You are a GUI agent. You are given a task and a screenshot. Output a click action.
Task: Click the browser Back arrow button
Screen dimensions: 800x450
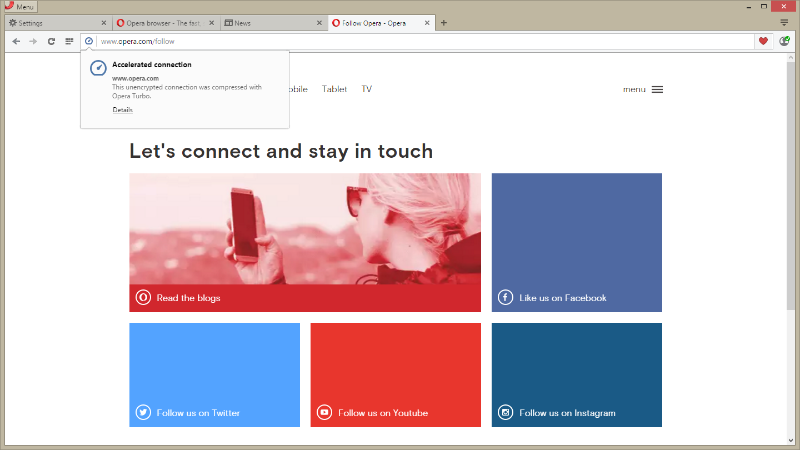click(x=16, y=41)
